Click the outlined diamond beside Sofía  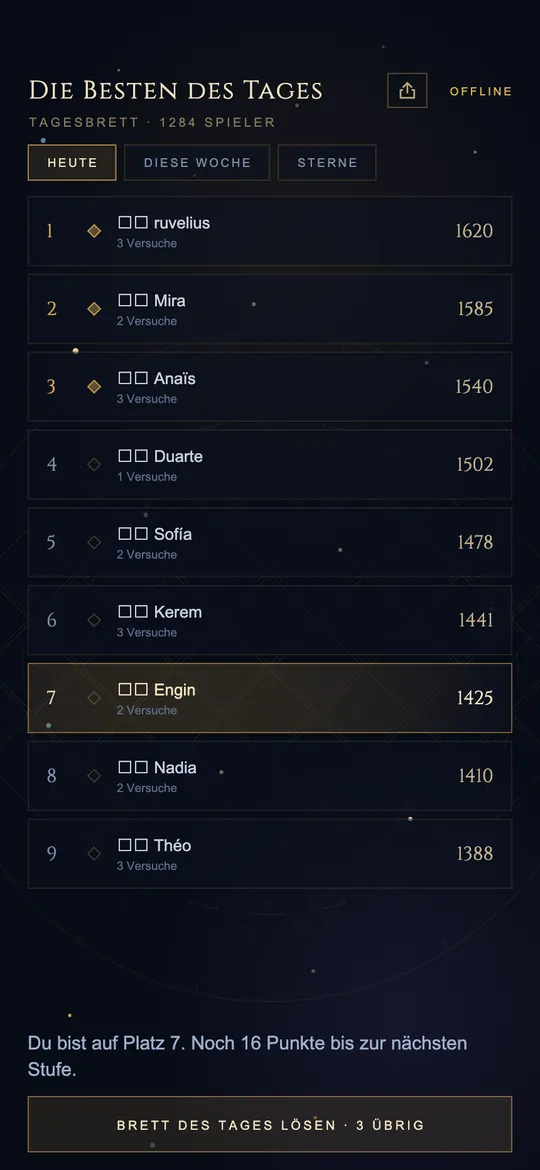pos(94,542)
